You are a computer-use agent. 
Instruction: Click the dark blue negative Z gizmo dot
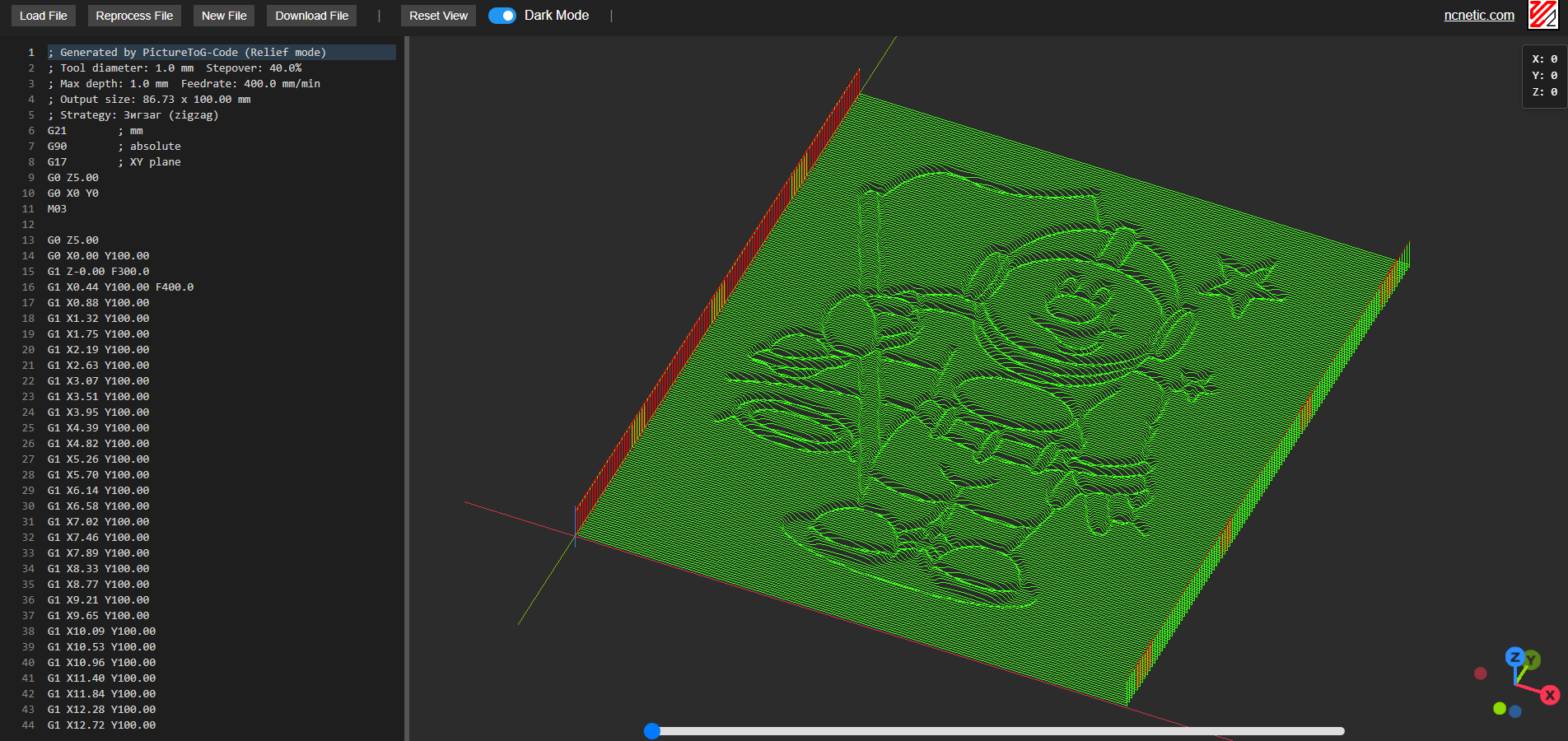1515,711
